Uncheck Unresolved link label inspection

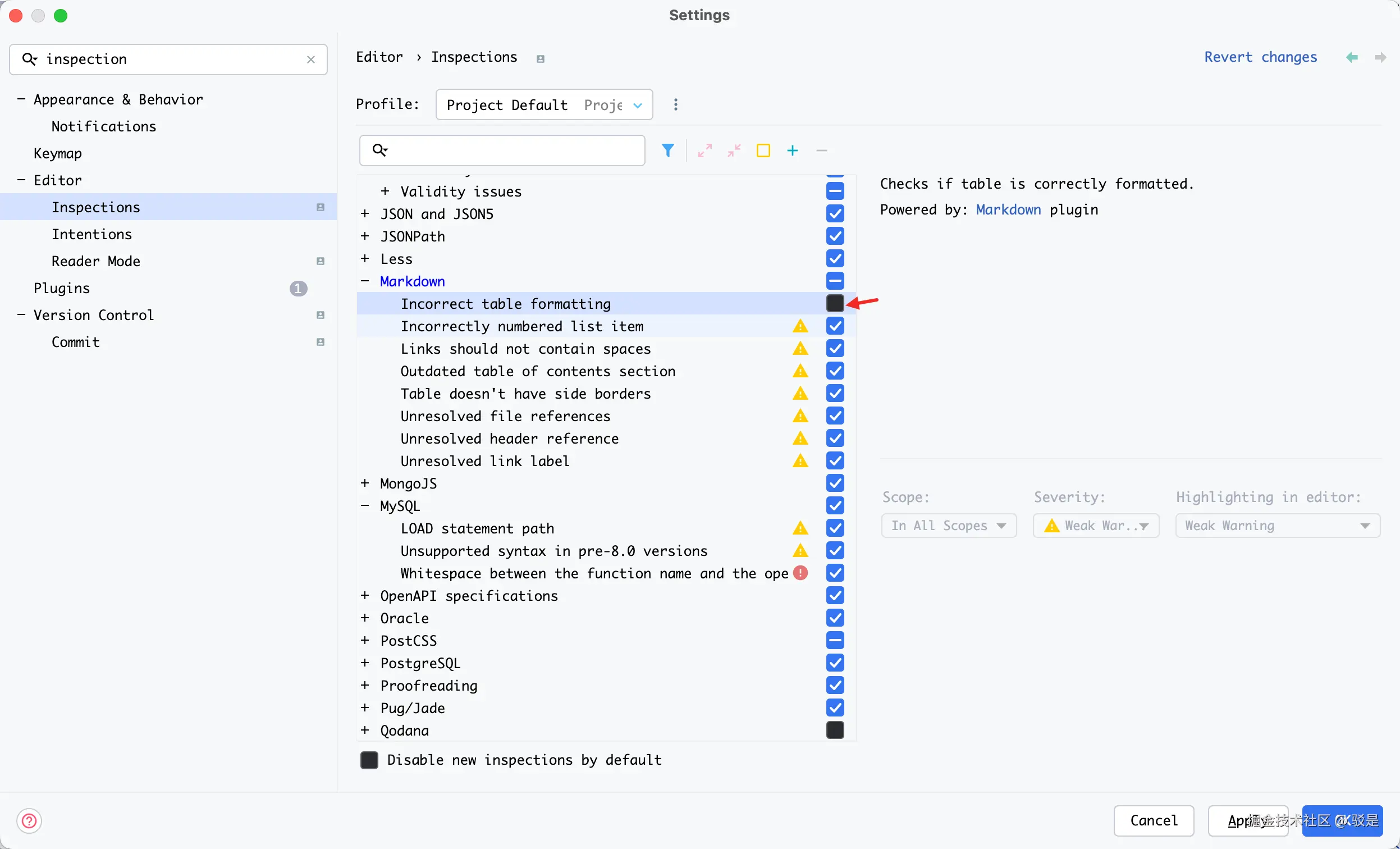[835, 461]
